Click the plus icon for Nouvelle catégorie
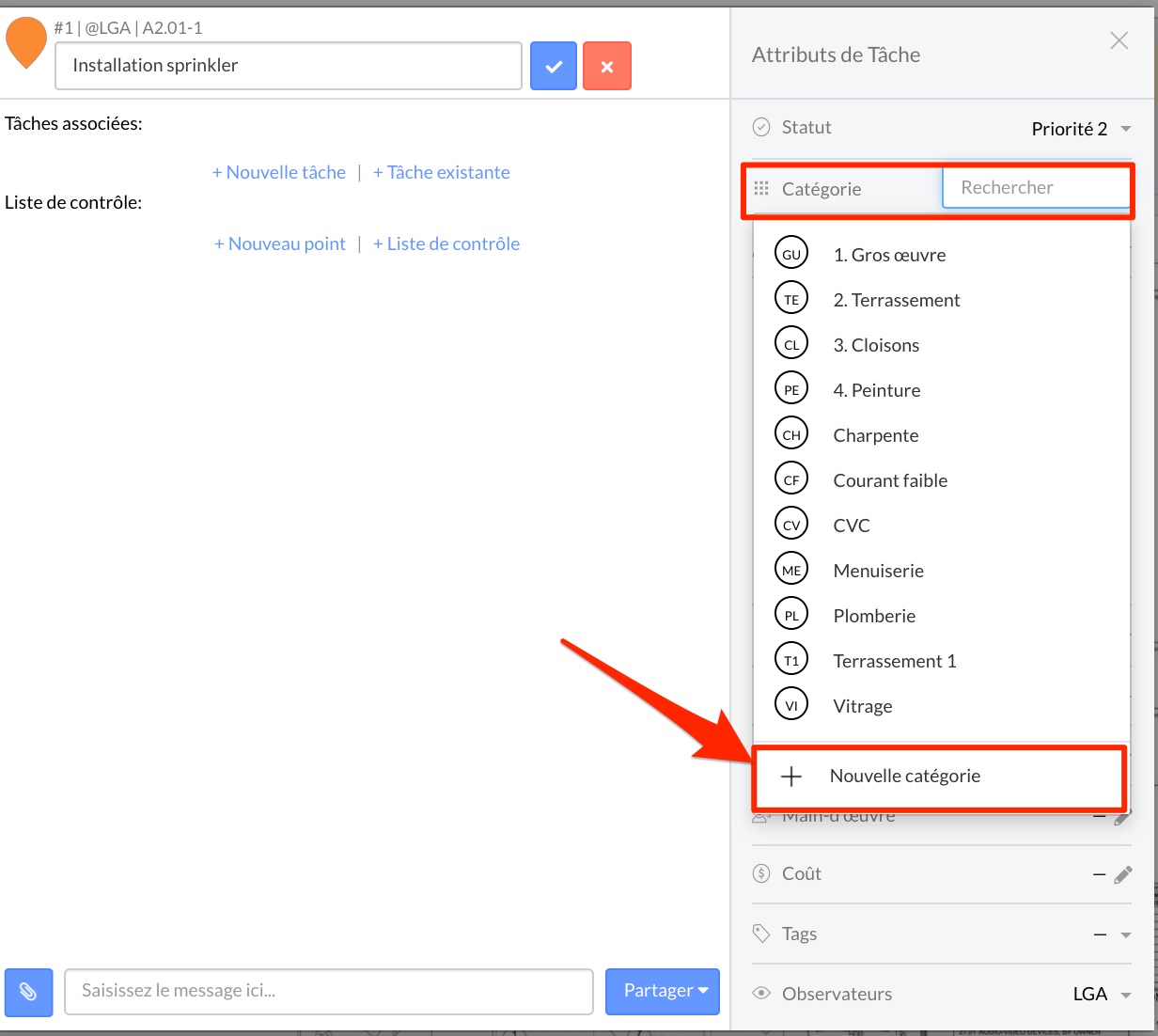The image size is (1158, 1036). (791, 777)
